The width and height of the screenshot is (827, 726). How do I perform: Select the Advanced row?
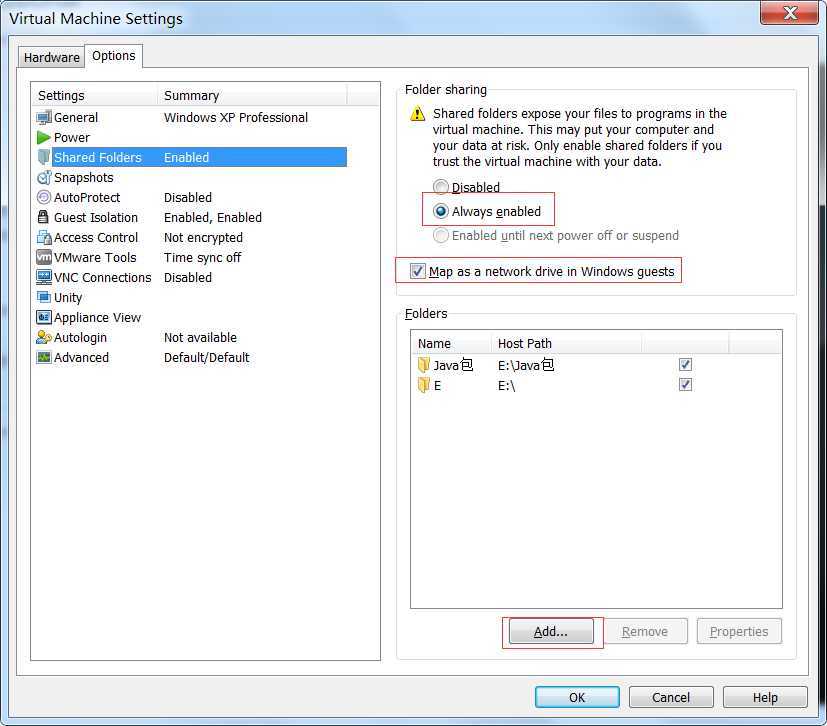tap(191, 357)
